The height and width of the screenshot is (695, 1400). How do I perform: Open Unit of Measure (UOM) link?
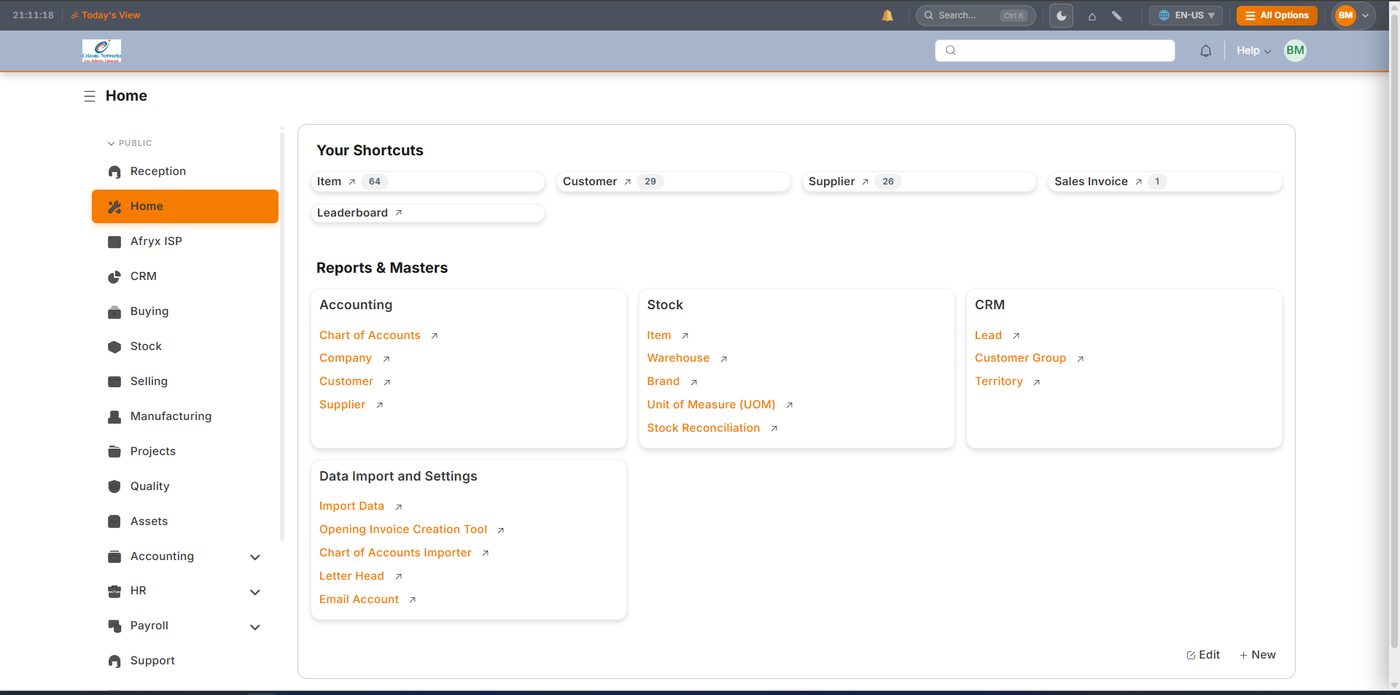point(711,404)
